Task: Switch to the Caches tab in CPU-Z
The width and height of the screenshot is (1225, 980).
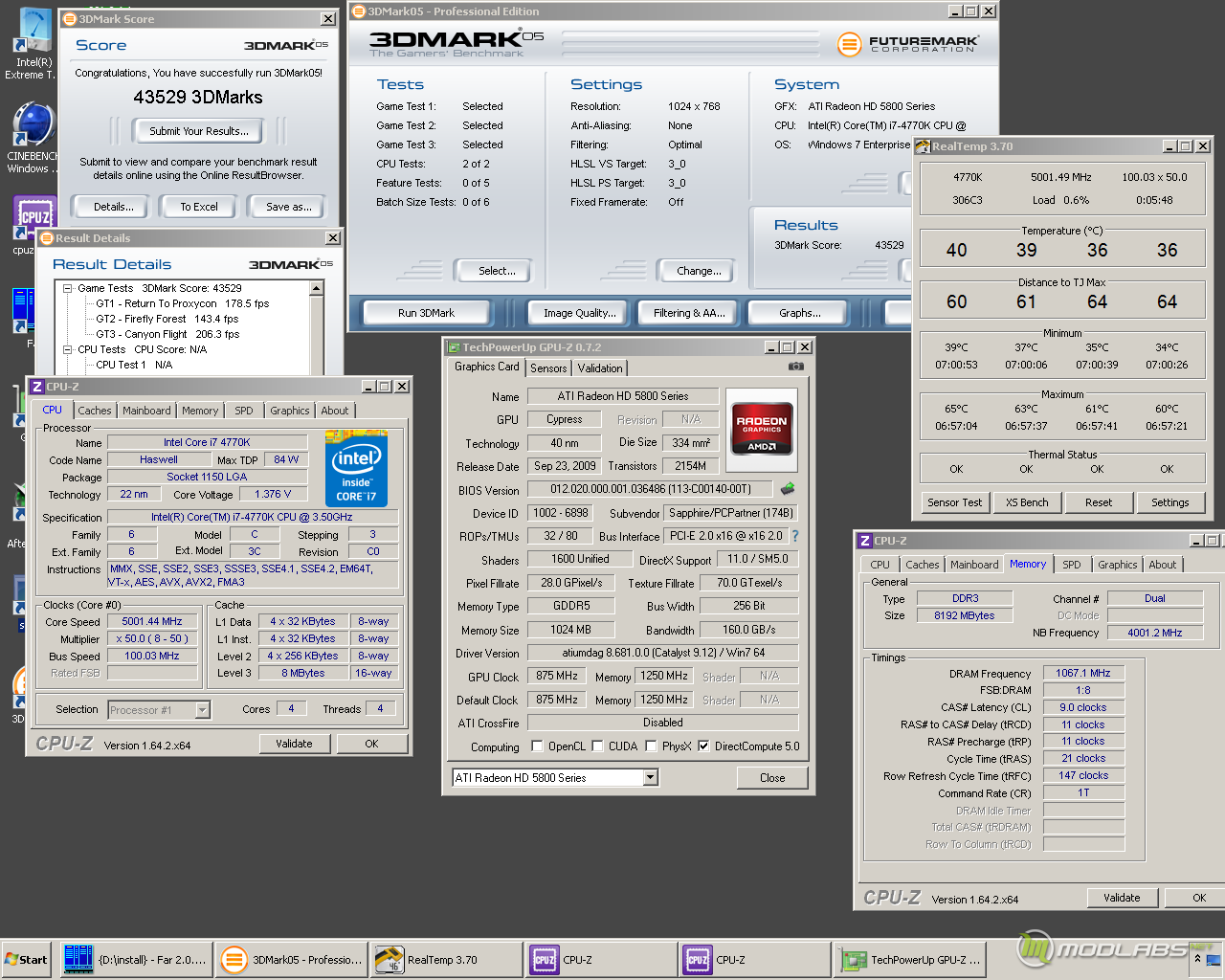Action: pyautogui.click(x=94, y=411)
